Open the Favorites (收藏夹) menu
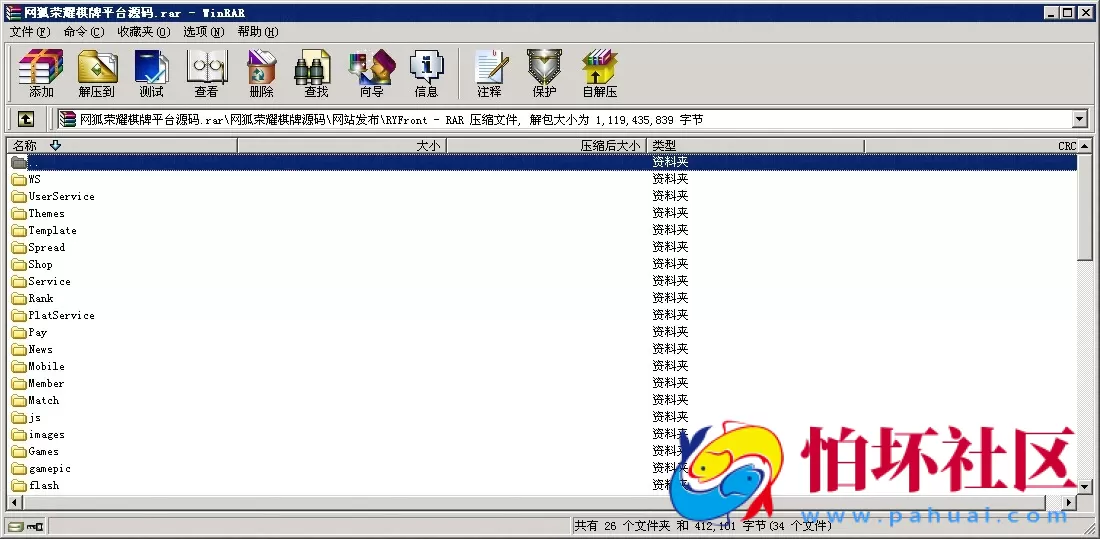Image resolution: width=1100 pixels, height=539 pixels. pos(144,32)
